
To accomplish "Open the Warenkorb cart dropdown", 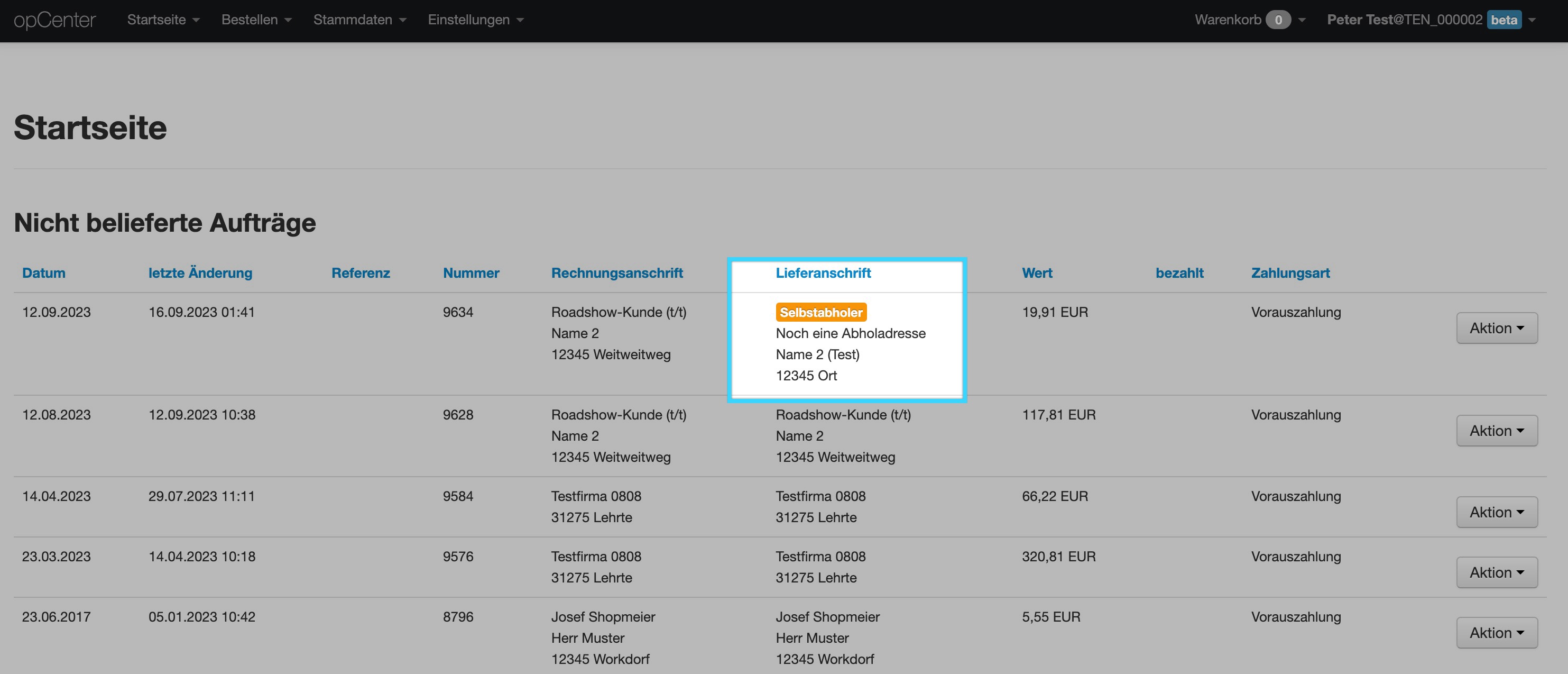I will click(x=1249, y=20).
